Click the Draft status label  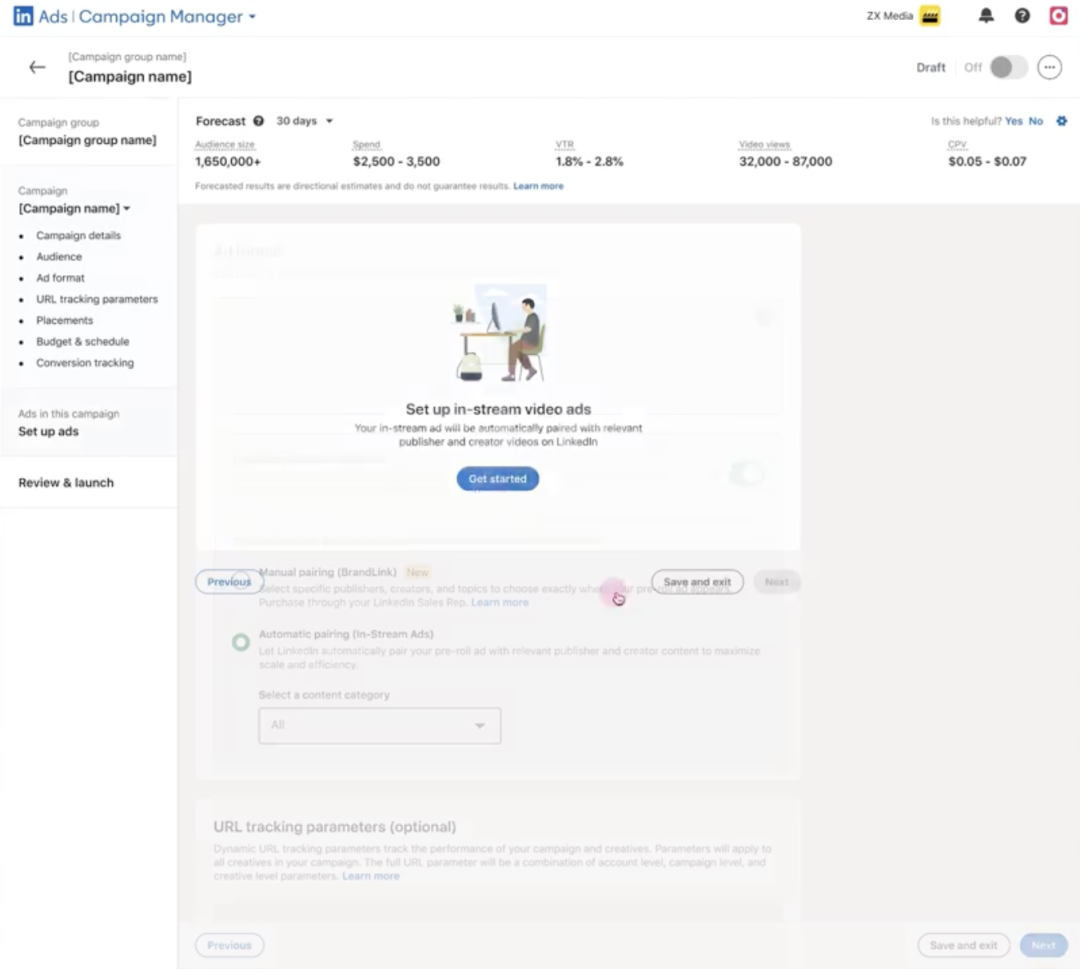coord(931,67)
